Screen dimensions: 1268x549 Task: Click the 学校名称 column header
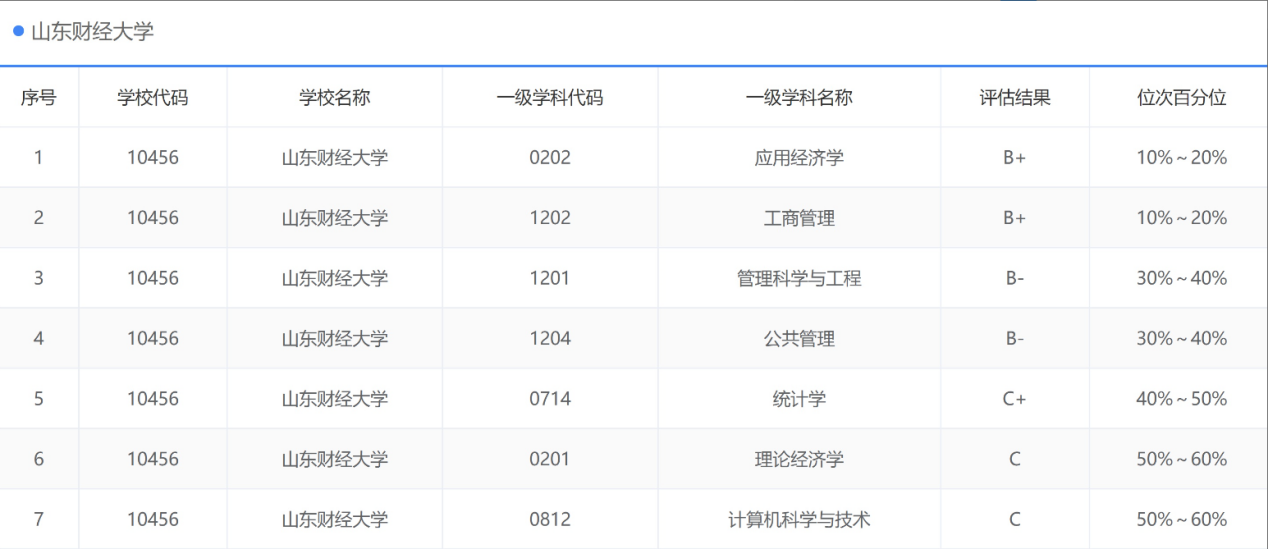click(334, 97)
